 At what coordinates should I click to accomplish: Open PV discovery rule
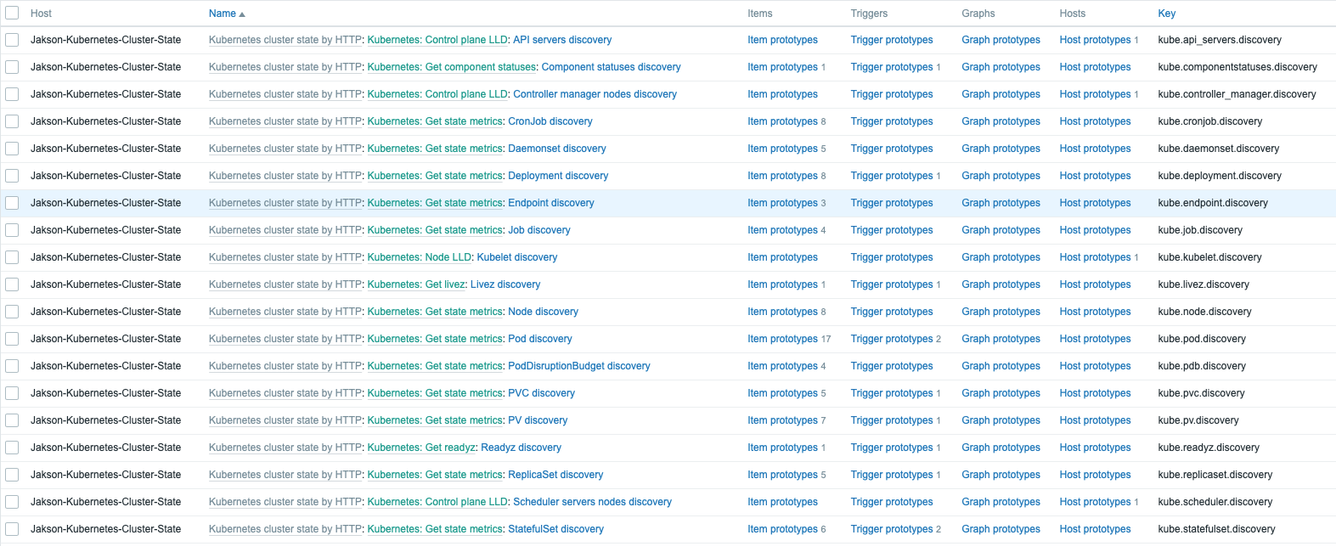538,420
